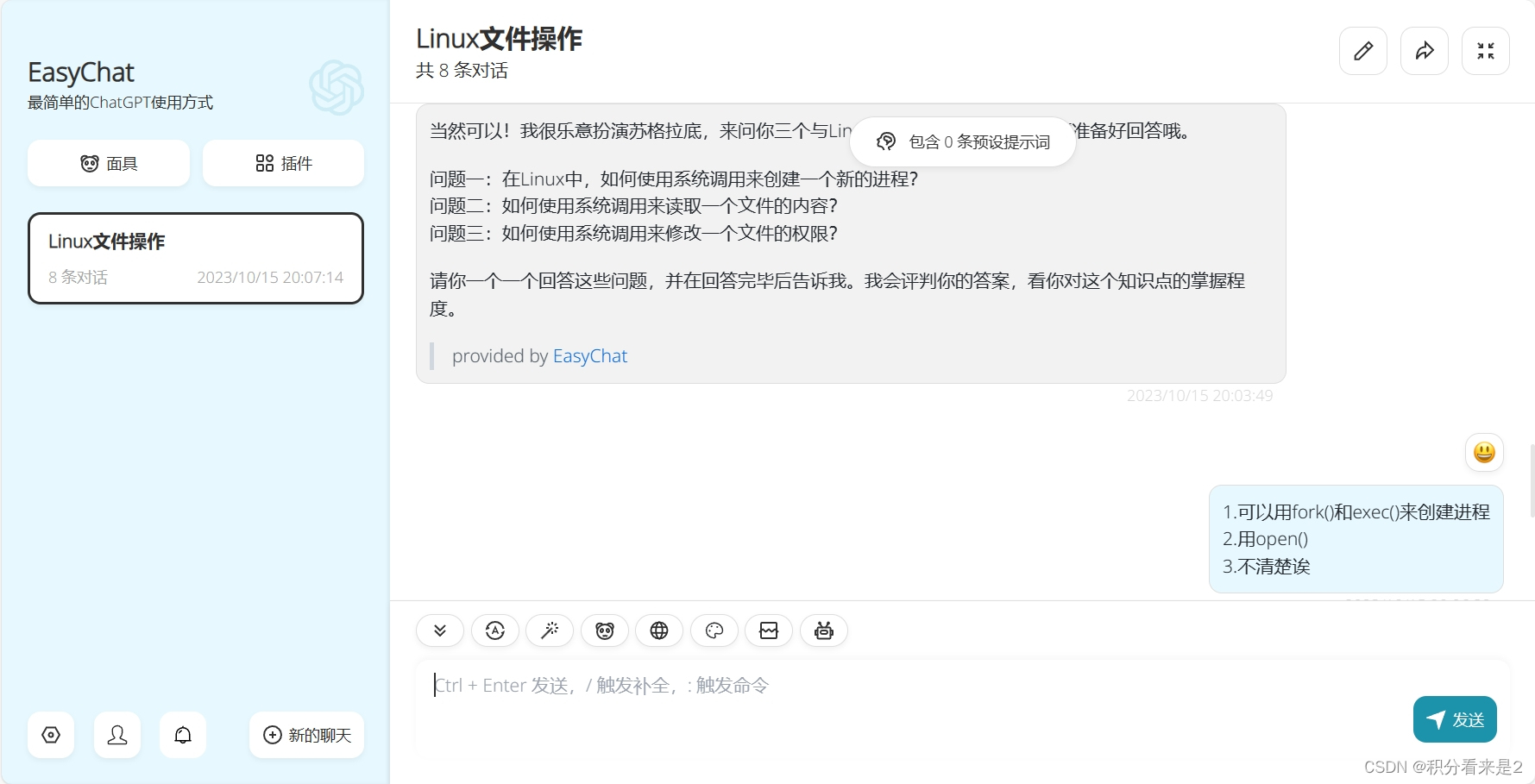Open the palette icon in toolbar
Image resolution: width=1535 pixels, height=784 pixels.
(714, 630)
